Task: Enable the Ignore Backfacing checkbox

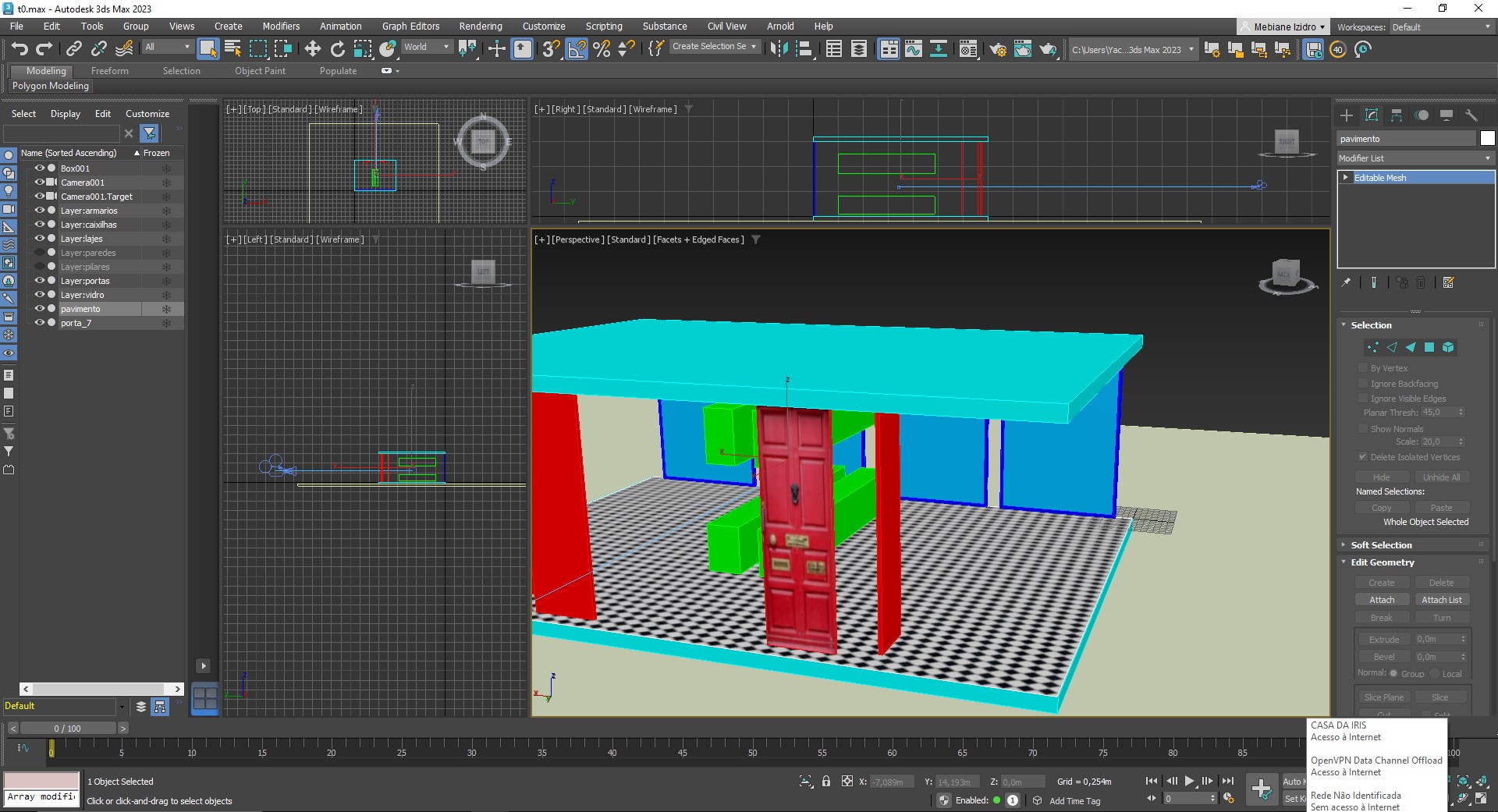Action: [x=1363, y=384]
